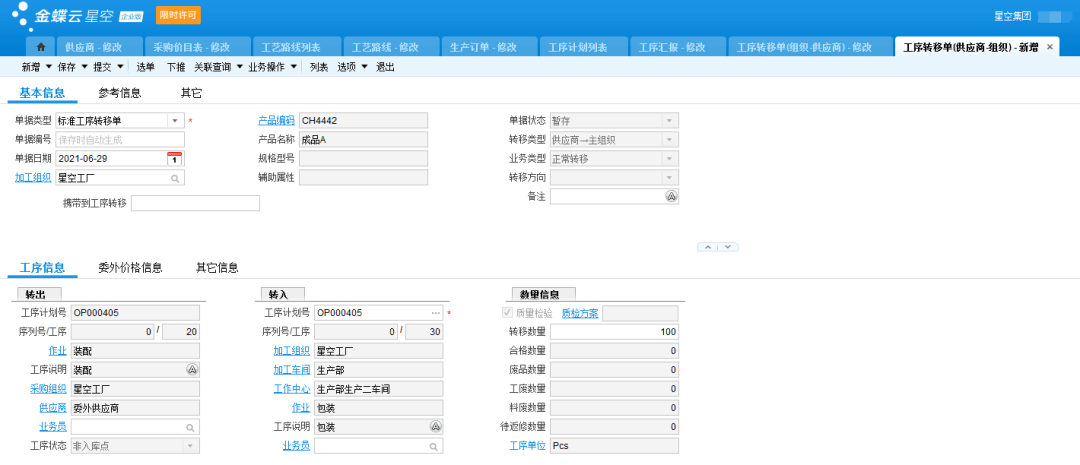Search 加工组织 via magnifier icon in 基本信息
The image size is (1080, 465).
(176, 178)
